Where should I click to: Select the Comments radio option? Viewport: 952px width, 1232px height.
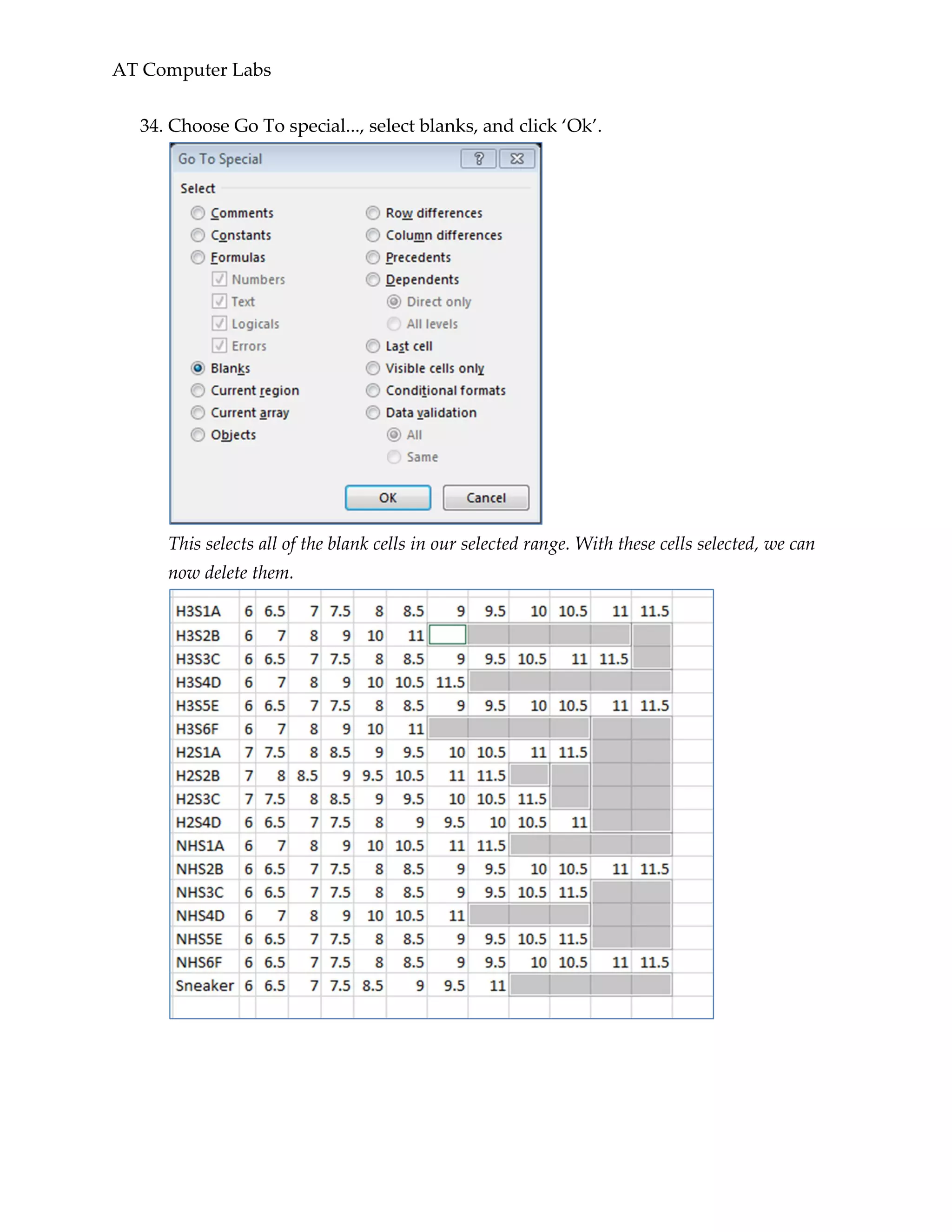click(198, 212)
